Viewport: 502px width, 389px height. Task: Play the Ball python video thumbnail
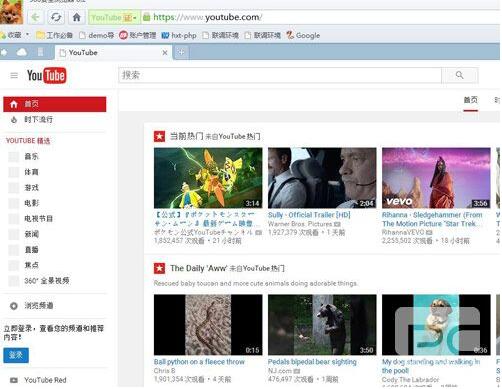208,325
